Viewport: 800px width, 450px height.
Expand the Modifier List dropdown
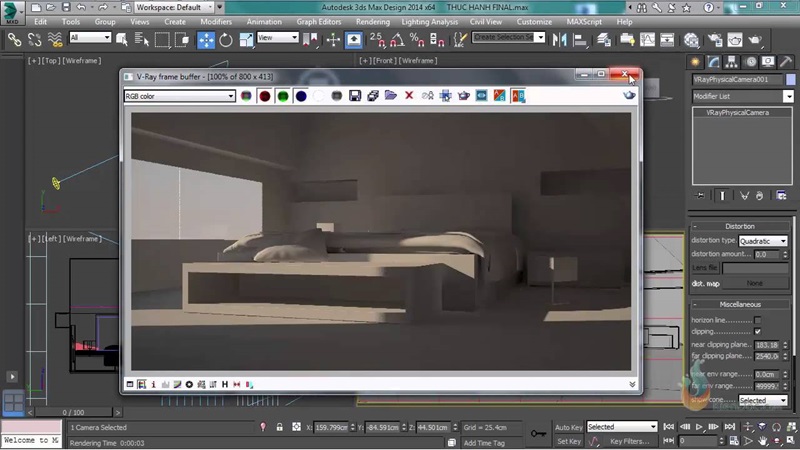(788, 97)
